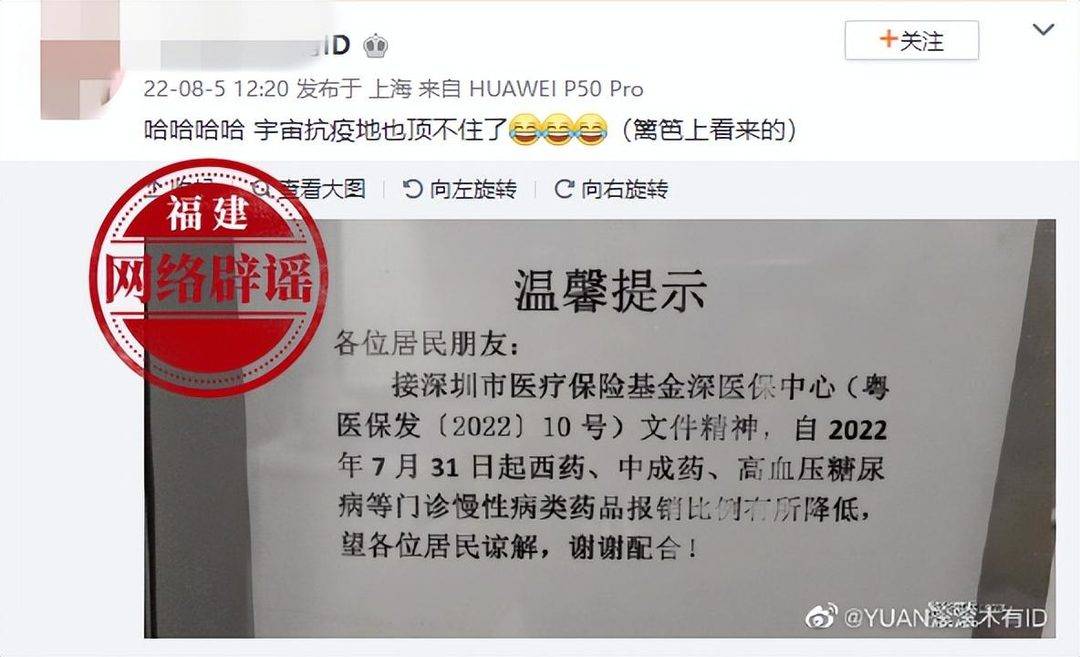Click the 温馨提示 notice photo
The height and width of the screenshot is (657, 1080).
point(599,428)
